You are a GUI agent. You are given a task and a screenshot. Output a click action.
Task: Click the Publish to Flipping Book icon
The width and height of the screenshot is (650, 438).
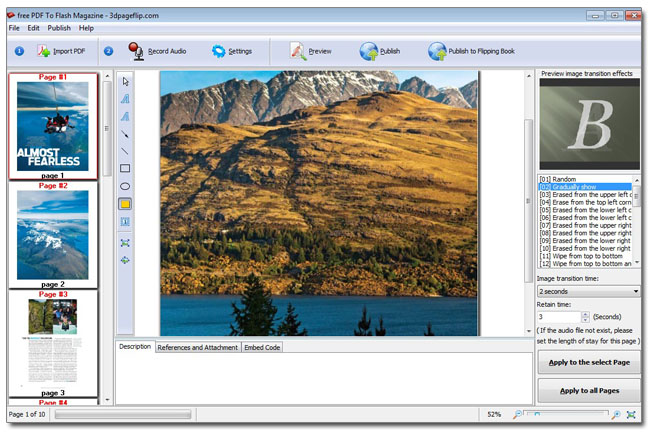pos(437,51)
